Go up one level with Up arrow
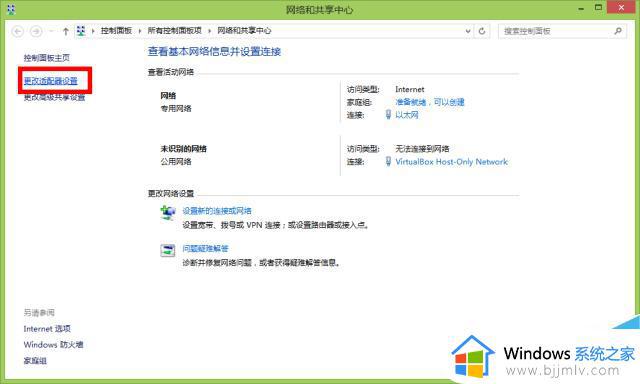The height and width of the screenshot is (384, 640). [x=65, y=31]
